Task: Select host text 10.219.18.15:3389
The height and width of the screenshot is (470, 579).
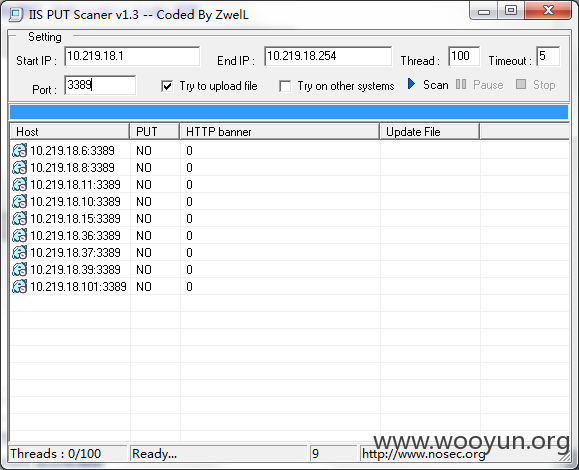Action: click(x=75, y=219)
